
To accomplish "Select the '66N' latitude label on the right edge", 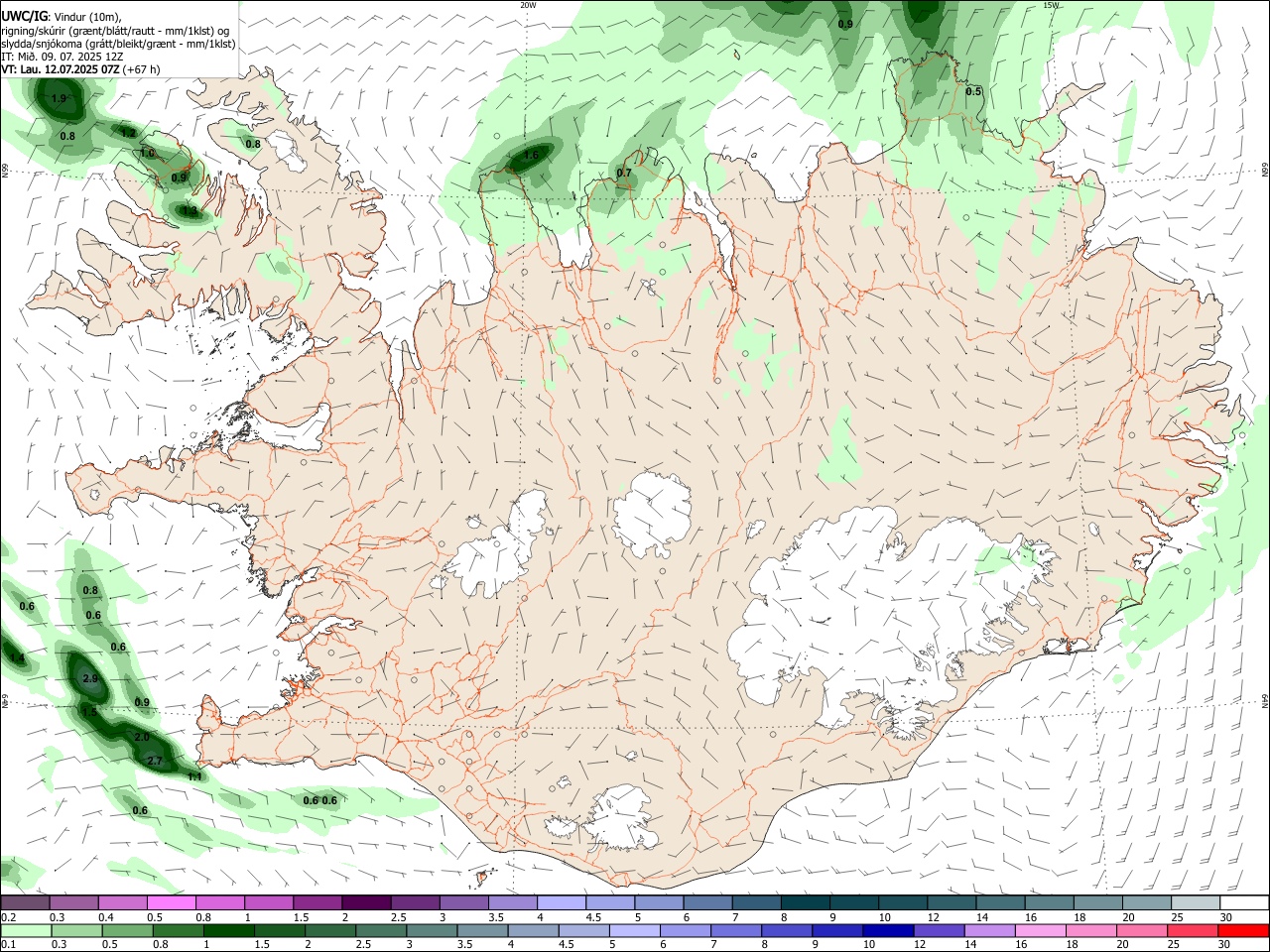I will (1265, 170).
